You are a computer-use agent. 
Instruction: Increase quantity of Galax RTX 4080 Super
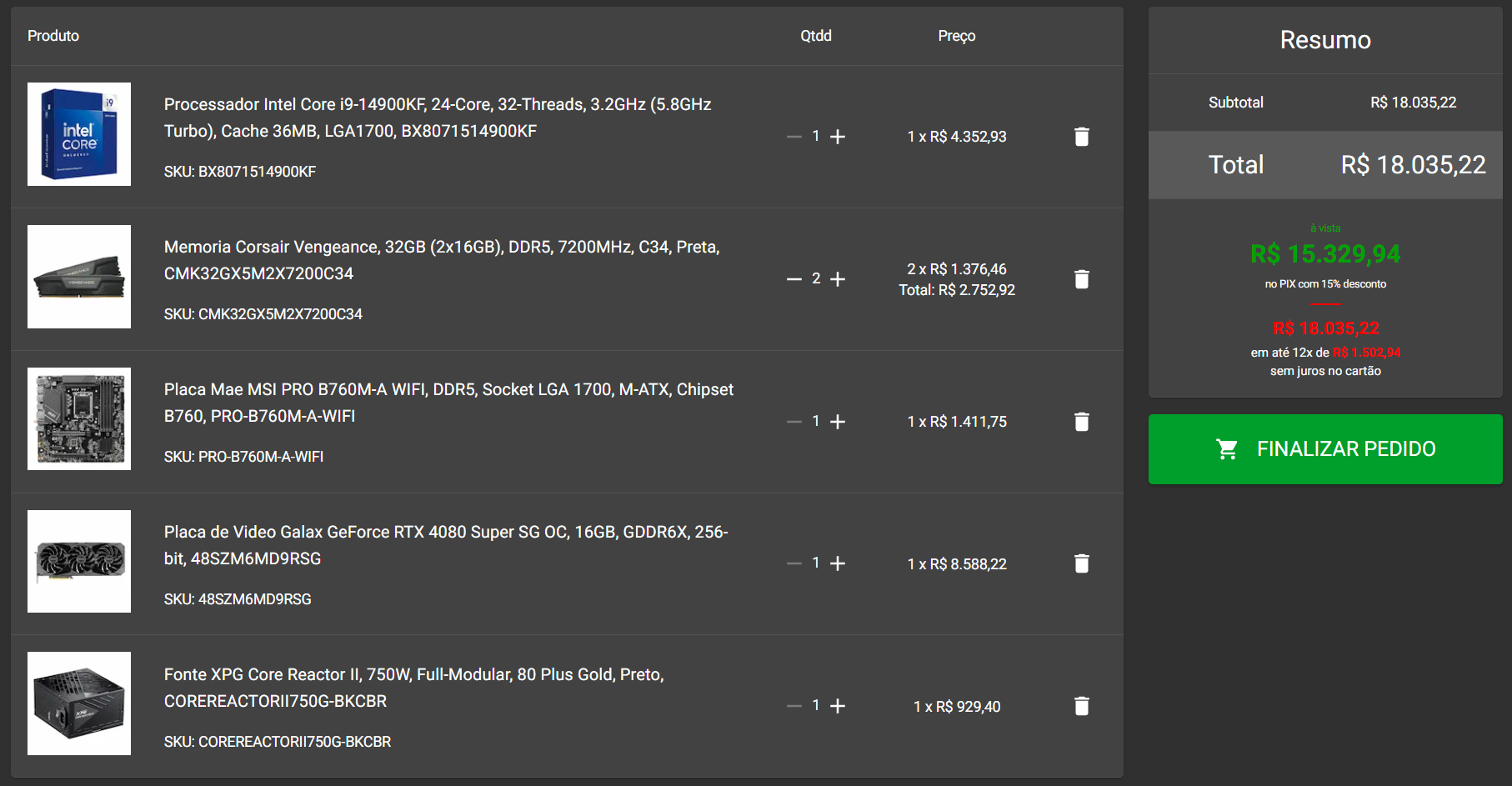coord(838,564)
